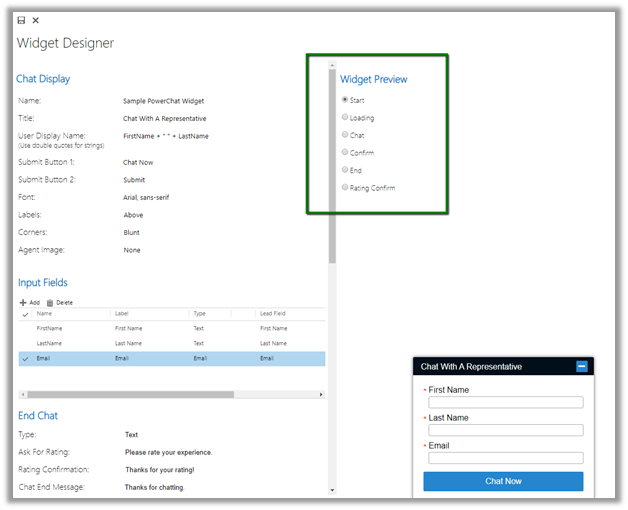
Task: Click the Save icon at top left
Action: click(22, 20)
